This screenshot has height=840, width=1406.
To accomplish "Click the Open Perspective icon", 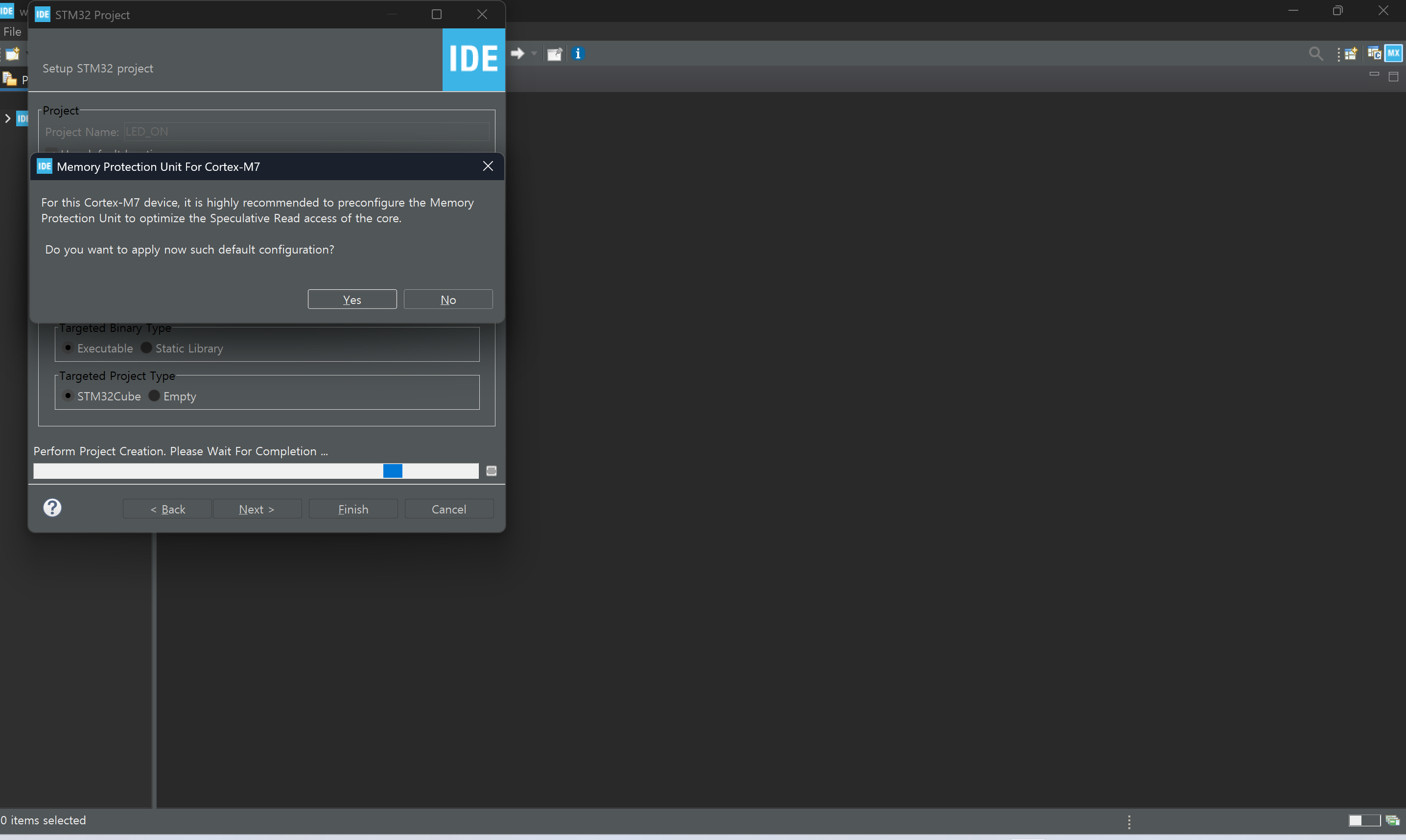I will coord(1351,54).
